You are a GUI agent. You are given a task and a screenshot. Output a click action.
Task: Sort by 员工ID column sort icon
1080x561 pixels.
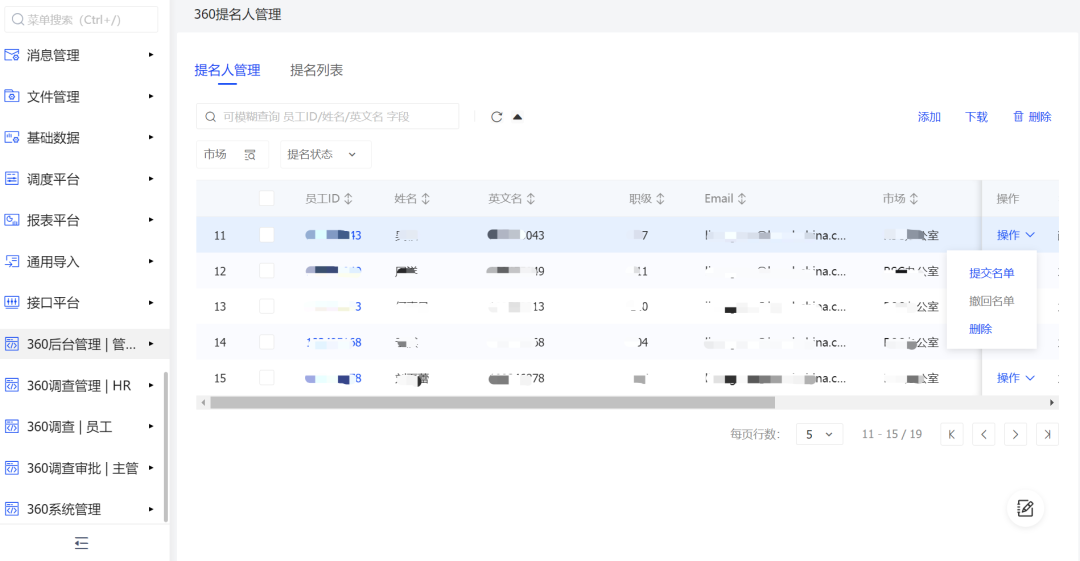click(348, 199)
